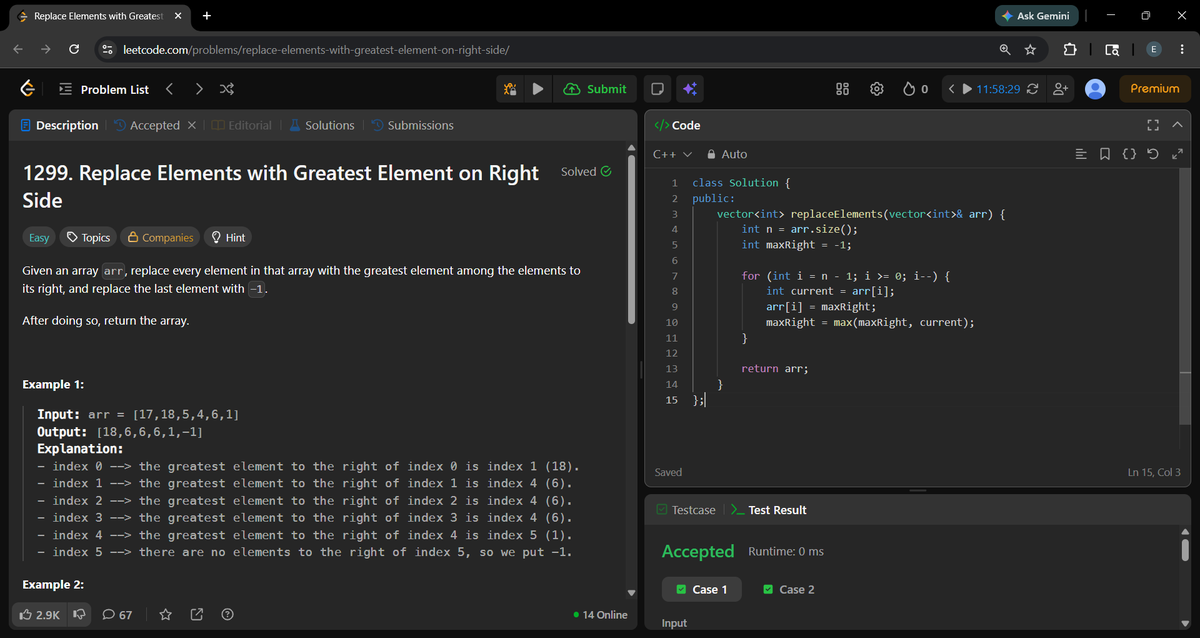Switch to the Accepted tab
Screen dimensions: 1200x638
click(146, 125)
